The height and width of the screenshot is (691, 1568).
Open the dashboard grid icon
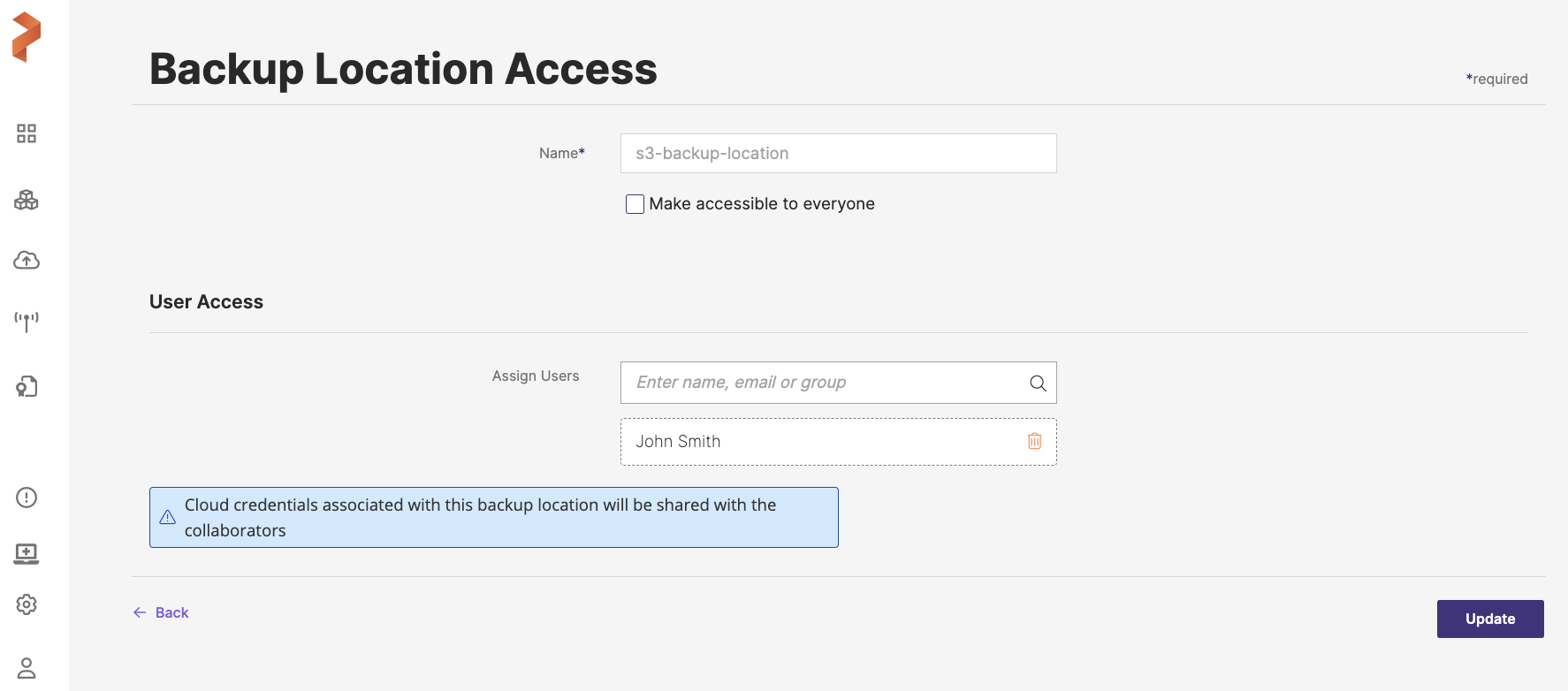(27, 133)
